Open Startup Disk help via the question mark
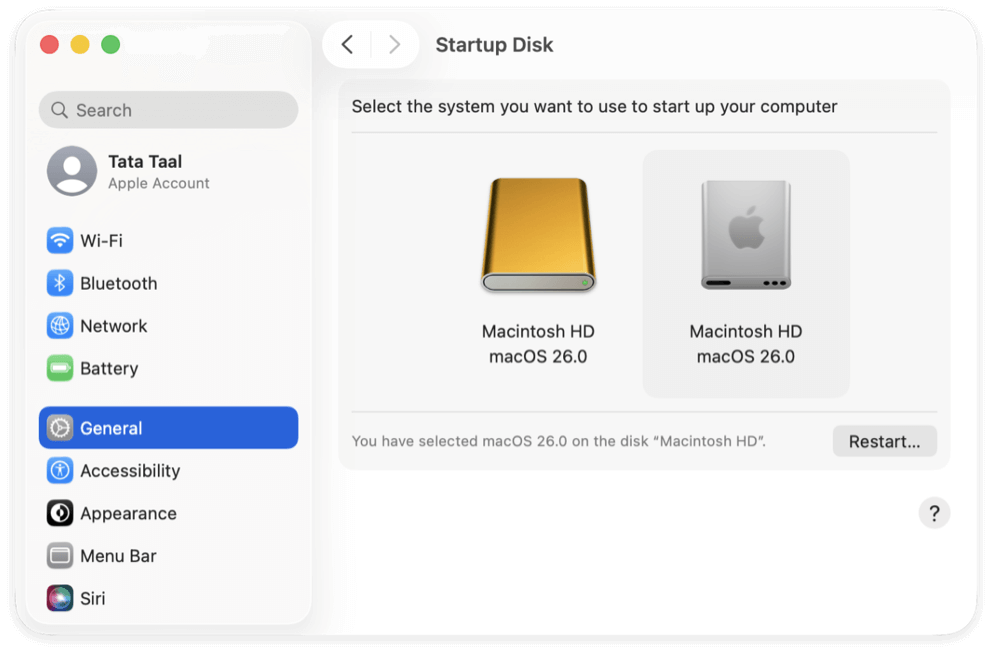 tap(934, 512)
